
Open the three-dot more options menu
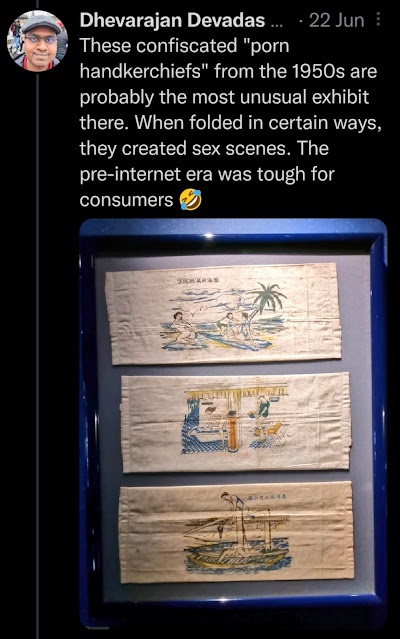point(378,19)
